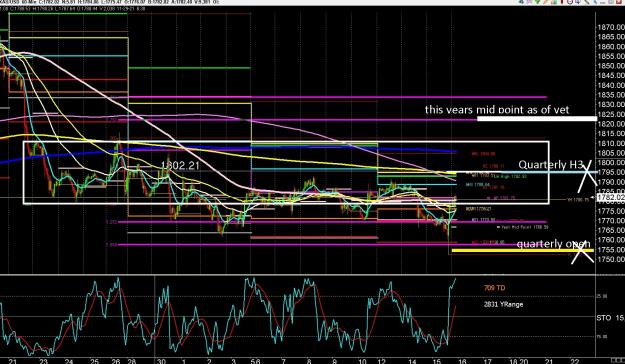The height and width of the screenshot is (364, 625).
Task: Click date 23 on time axis
Action: pos(43,361)
